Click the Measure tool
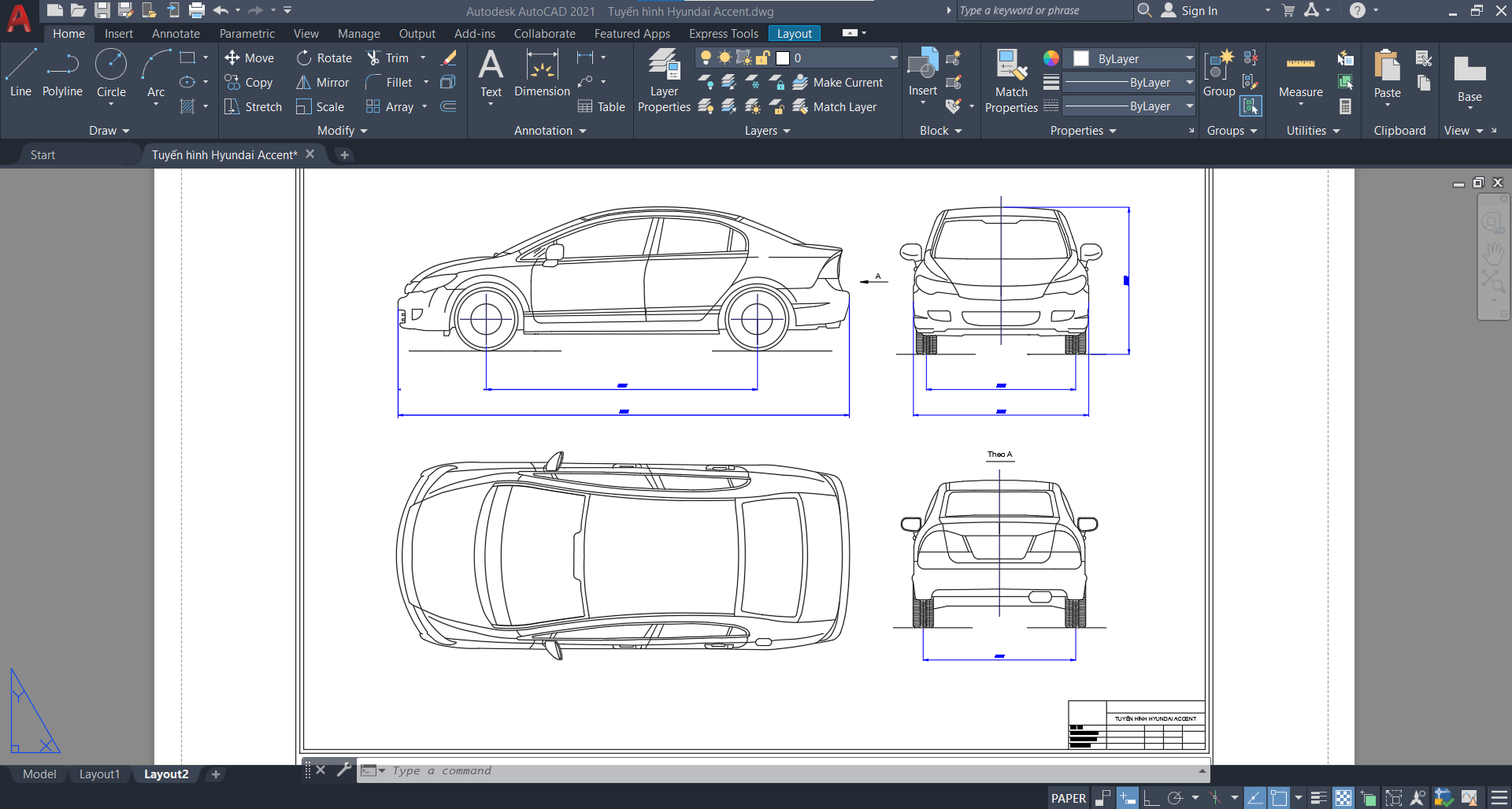Screen dimensions: 1512x809 1300,79
